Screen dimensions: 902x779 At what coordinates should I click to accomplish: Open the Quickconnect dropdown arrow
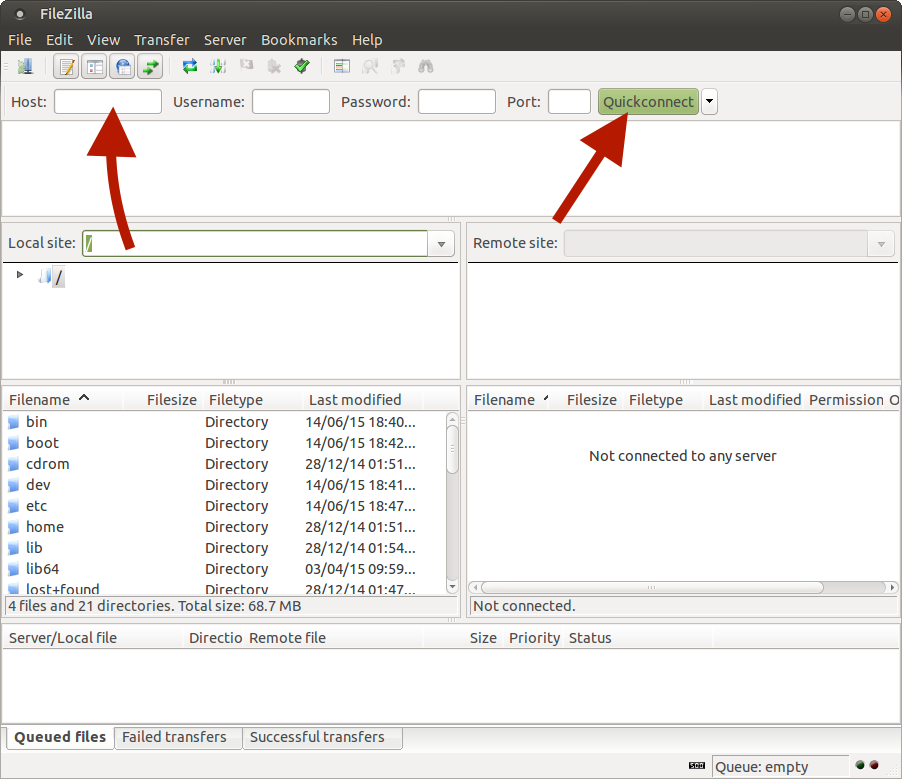point(709,101)
